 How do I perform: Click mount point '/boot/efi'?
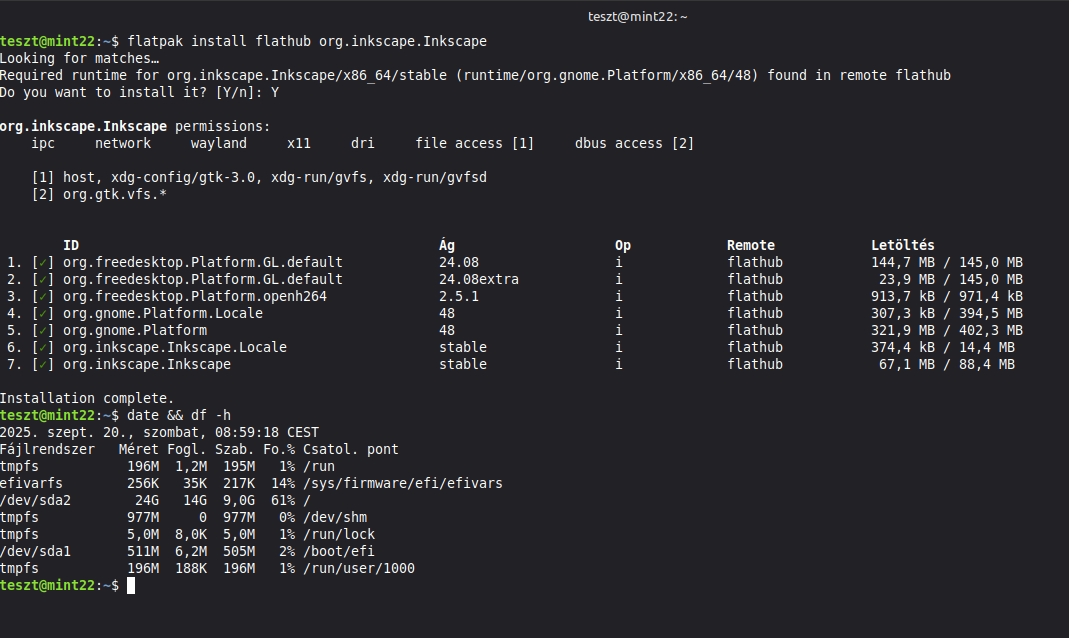coord(339,551)
